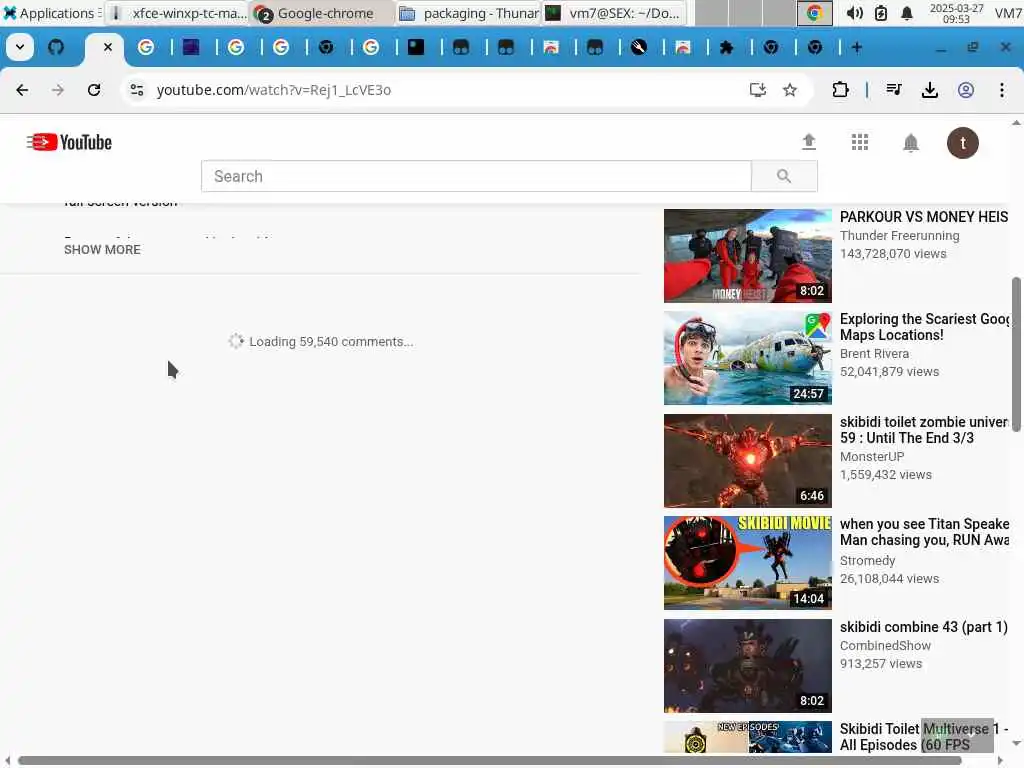Open skibidi combine 43 (part 1) title
Image resolution: width=1024 pixels, height=768 pixels.
coord(923,627)
